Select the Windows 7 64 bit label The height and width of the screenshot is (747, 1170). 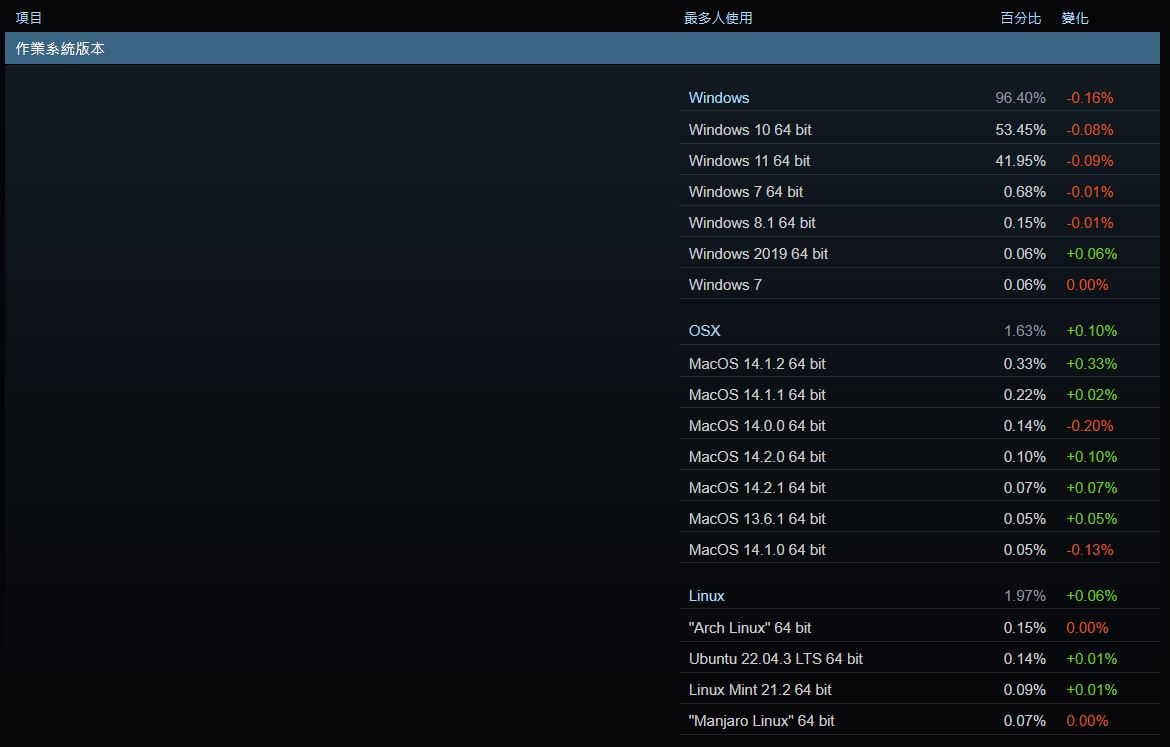(745, 192)
